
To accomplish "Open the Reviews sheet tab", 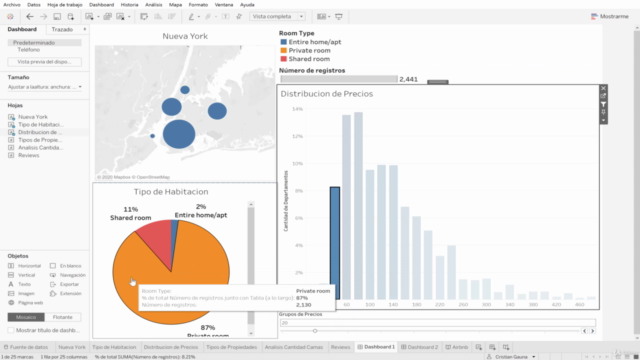I will 340,347.
